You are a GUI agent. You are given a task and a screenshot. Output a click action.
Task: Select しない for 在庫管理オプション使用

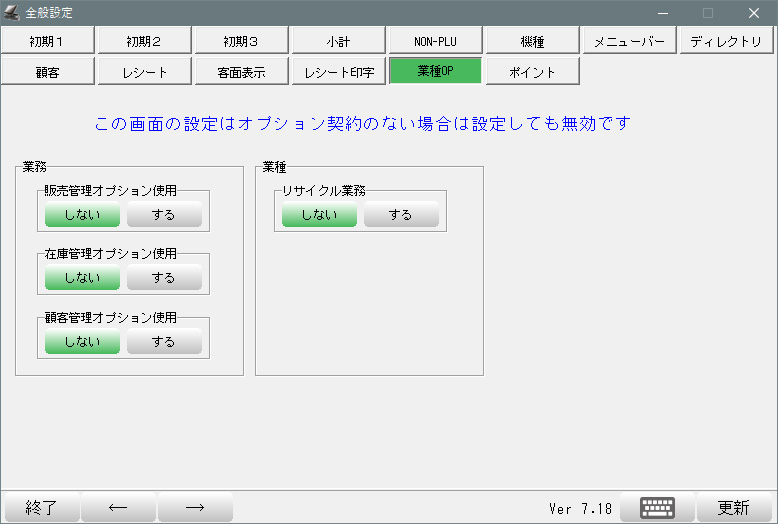82,278
